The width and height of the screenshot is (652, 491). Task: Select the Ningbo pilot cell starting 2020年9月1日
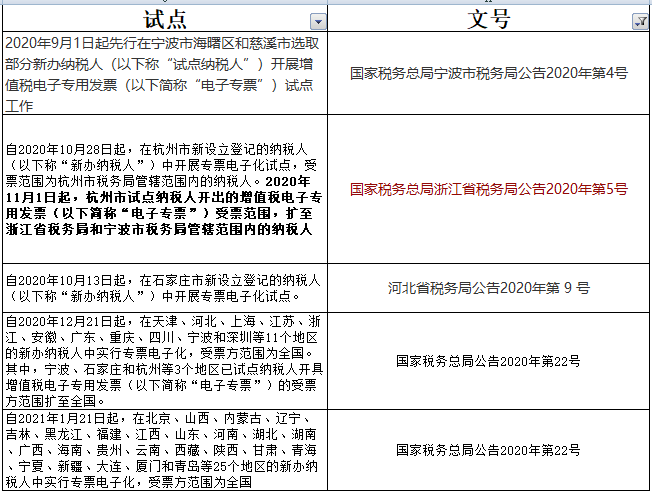click(165, 72)
